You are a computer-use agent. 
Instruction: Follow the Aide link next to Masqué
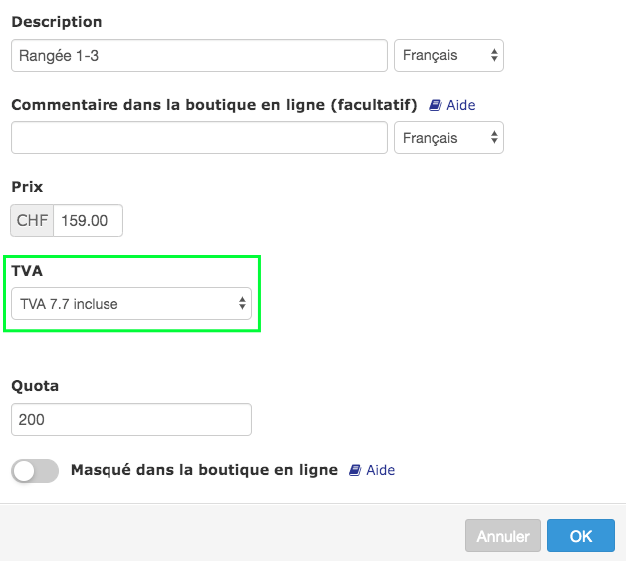380,470
